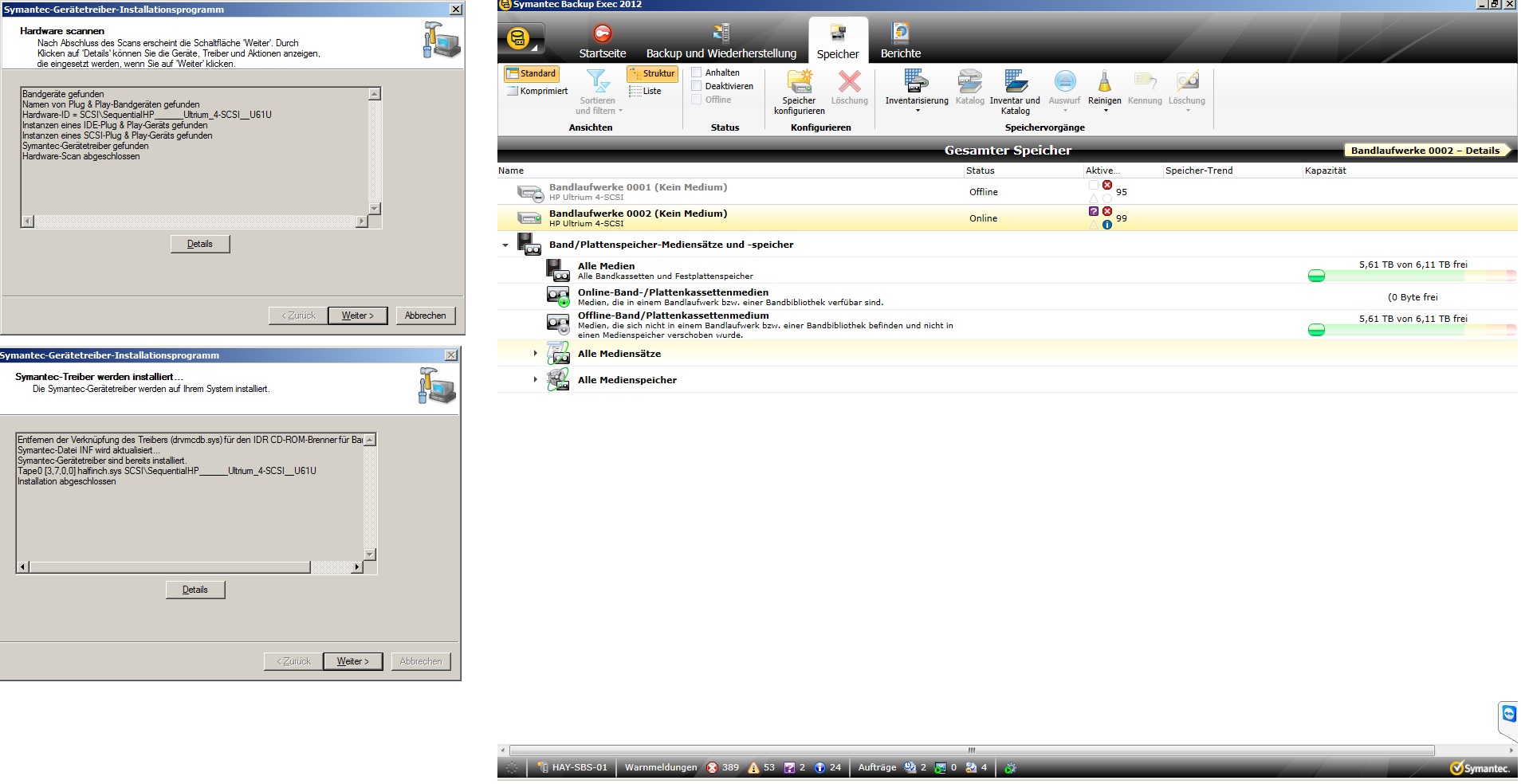Click the Online-Band-/Plattenkassettenmedien icon
1521x784 pixels.
point(558,296)
